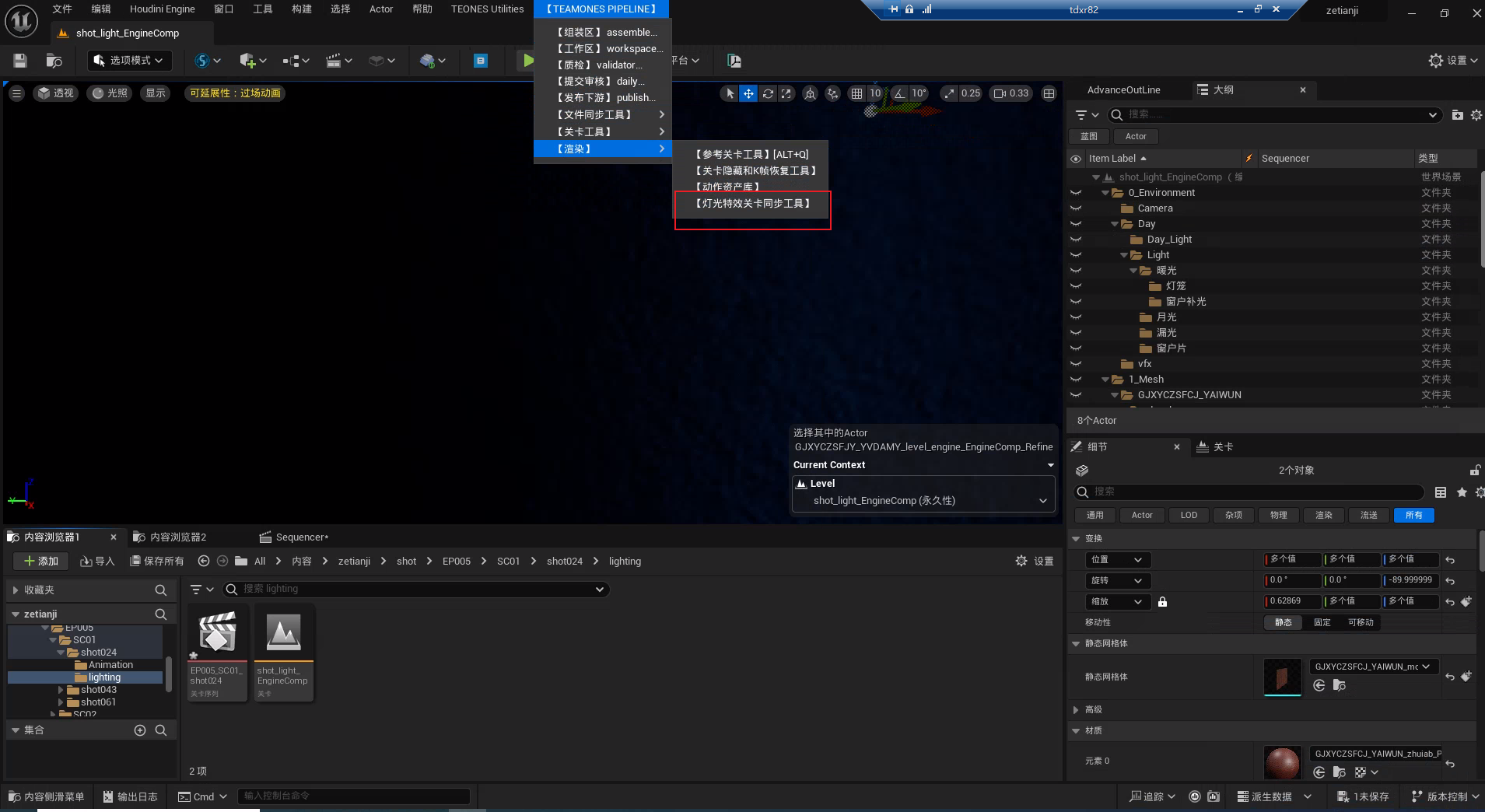Set mobility to 可移动

[x=1360, y=622]
